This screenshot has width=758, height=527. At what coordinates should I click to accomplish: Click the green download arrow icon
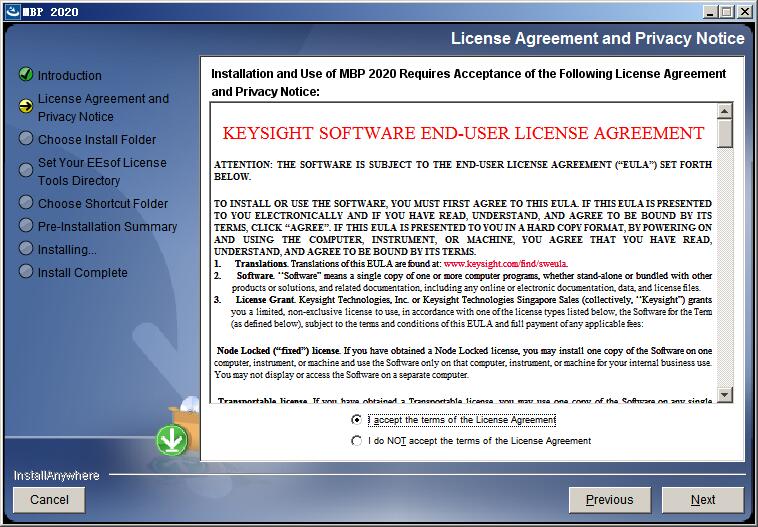coord(172,440)
